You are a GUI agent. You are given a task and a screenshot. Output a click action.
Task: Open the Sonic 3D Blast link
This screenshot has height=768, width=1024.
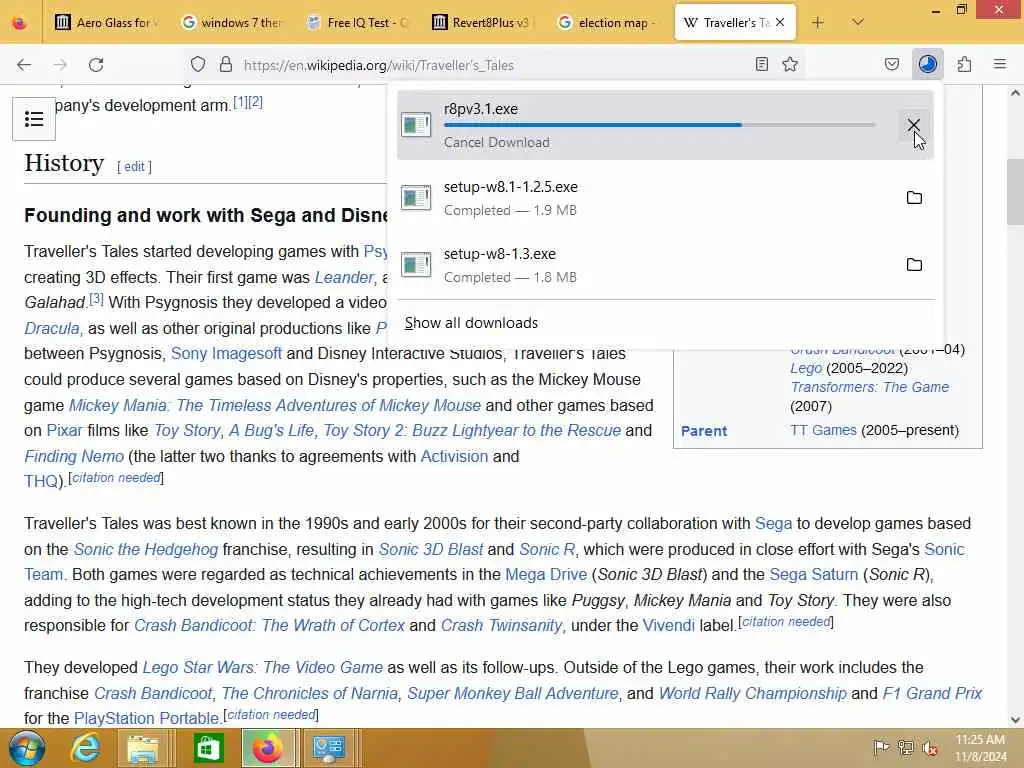click(431, 549)
